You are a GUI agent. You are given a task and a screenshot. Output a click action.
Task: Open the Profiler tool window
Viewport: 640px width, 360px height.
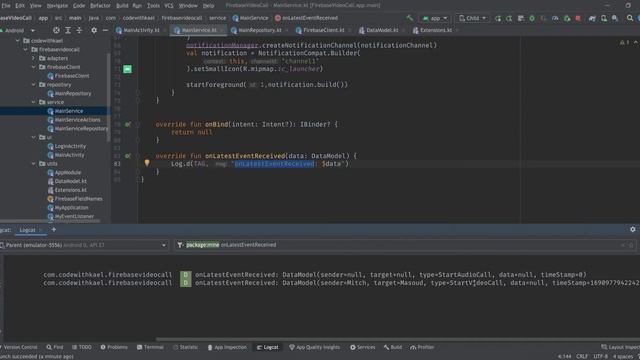click(422, 347)
